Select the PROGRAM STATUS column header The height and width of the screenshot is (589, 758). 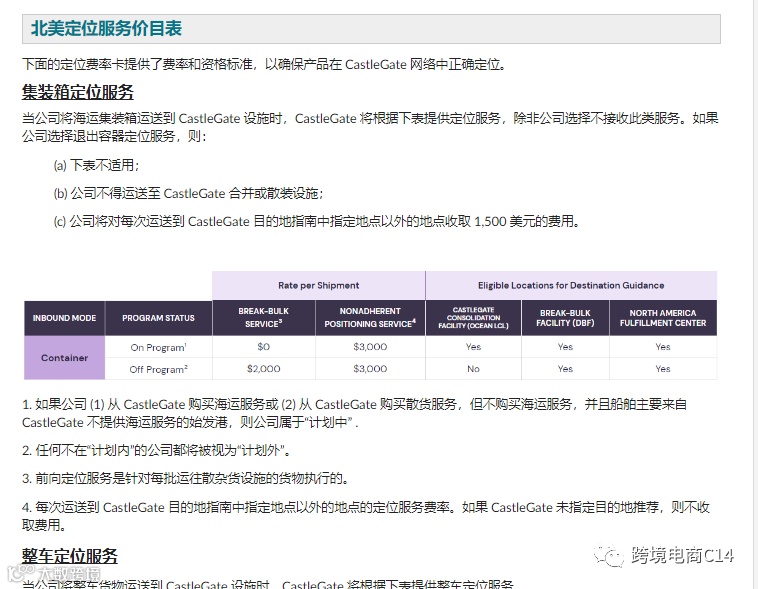[x=159, y=318]
